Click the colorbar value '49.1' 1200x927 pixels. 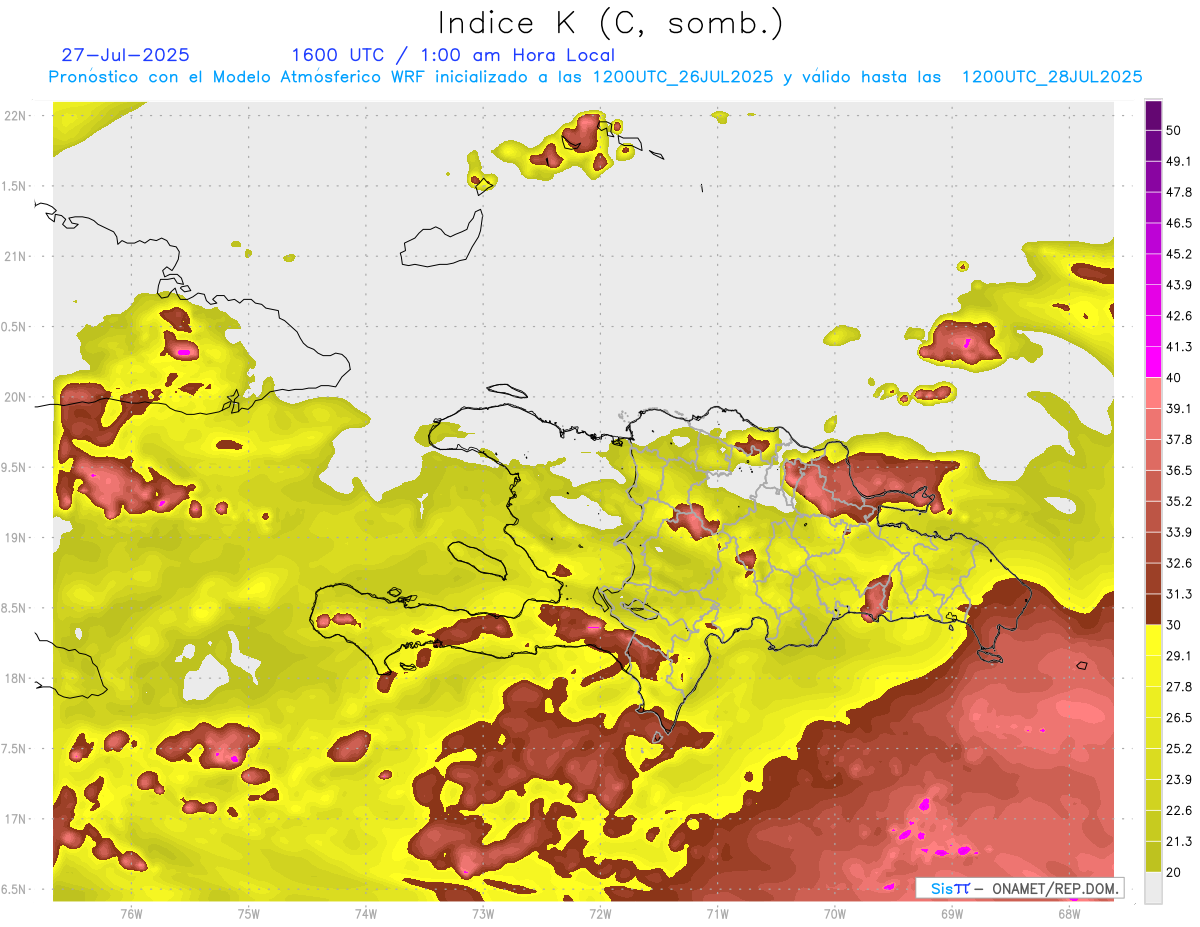1179,162
